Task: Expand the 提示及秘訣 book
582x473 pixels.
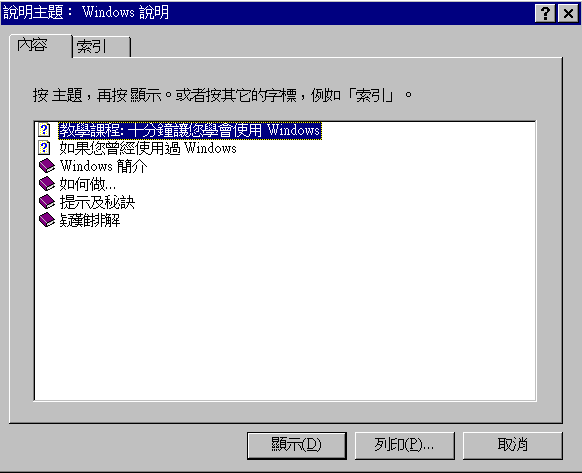Action: [97, 202]
